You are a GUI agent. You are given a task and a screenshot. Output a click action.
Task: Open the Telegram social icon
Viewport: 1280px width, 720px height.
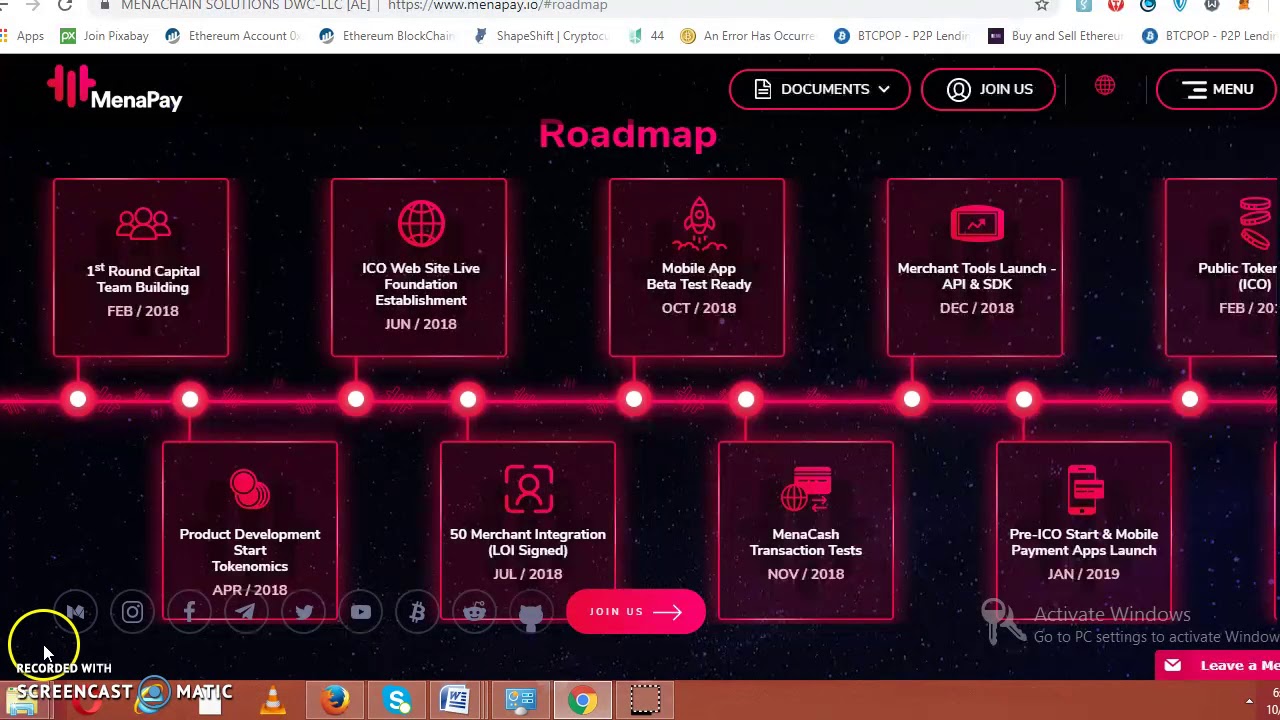(246, 612)
